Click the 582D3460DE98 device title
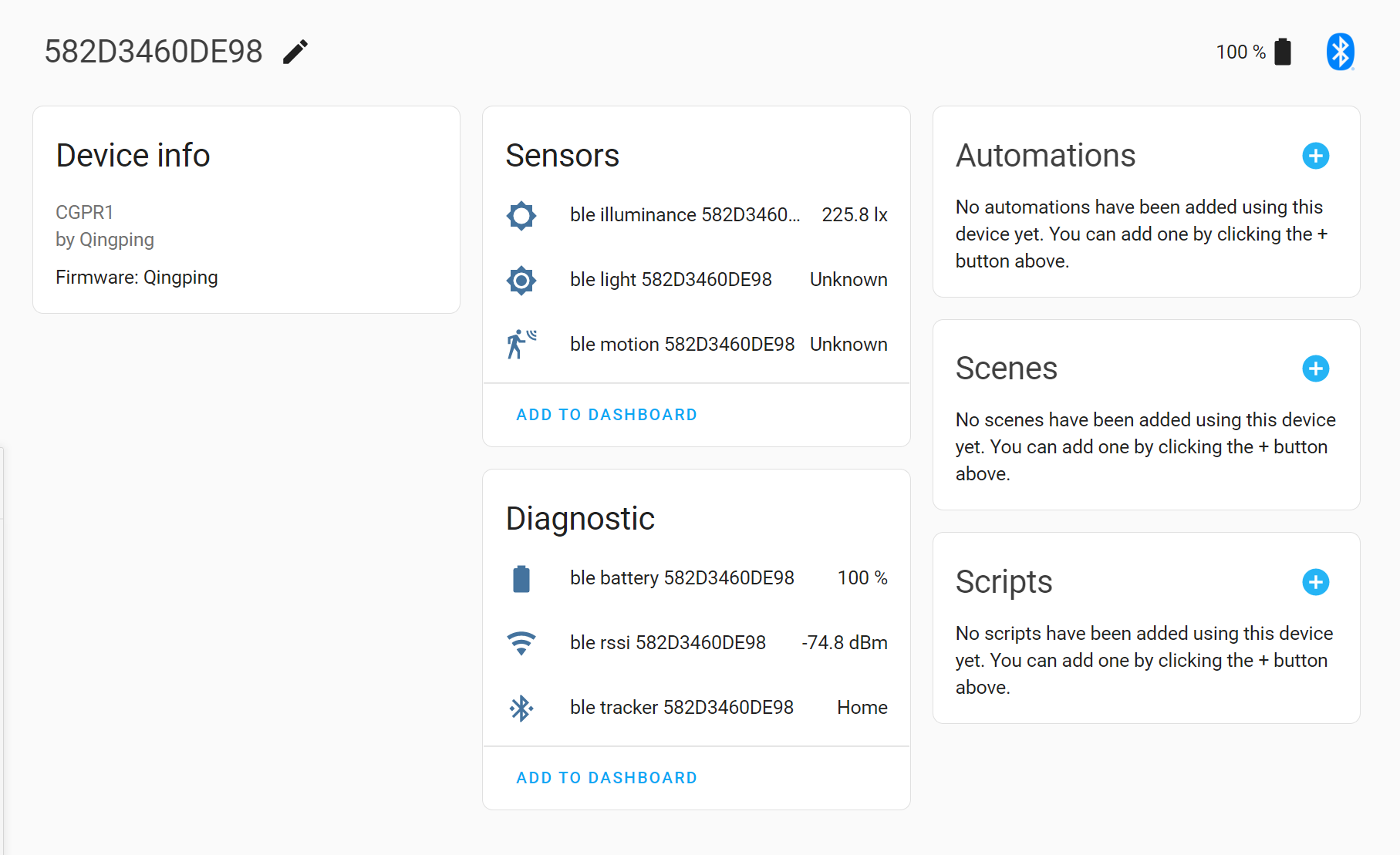 click(x=153, y=49)
